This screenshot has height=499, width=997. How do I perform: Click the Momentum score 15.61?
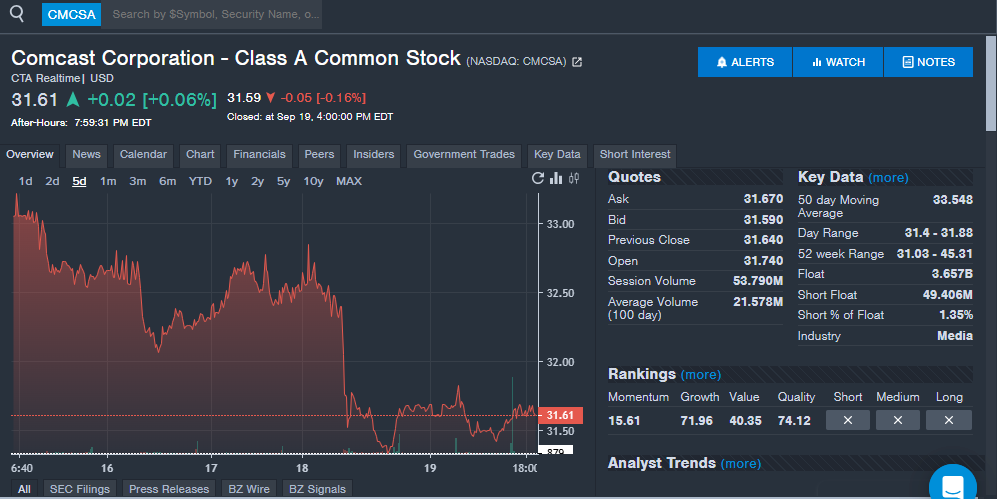coord(624,421)
